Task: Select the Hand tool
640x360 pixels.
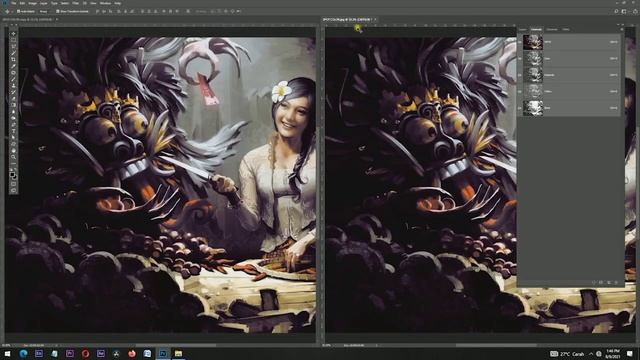Action: (13, 150)
